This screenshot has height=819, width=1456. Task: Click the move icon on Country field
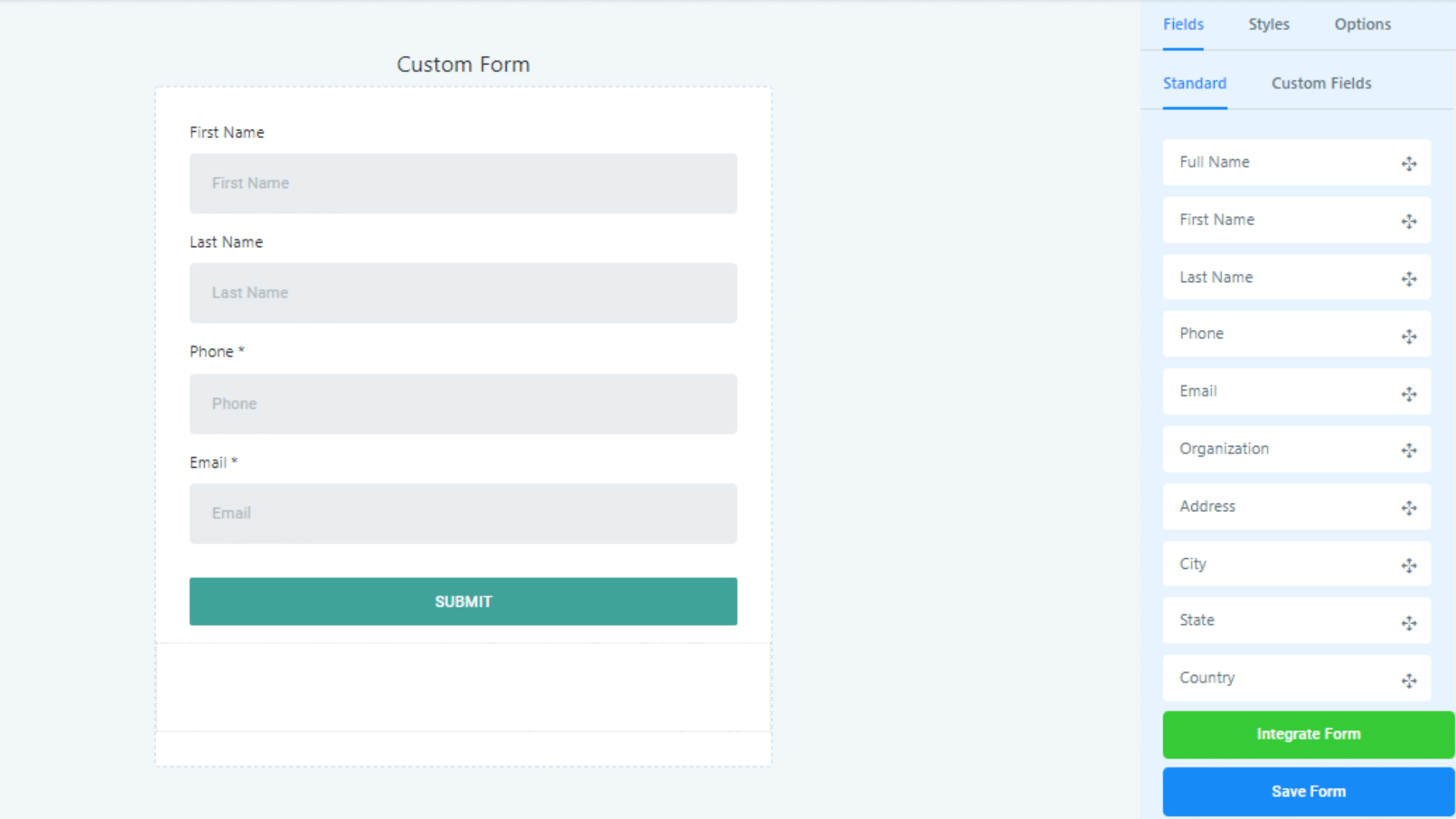pos(1409,681)
